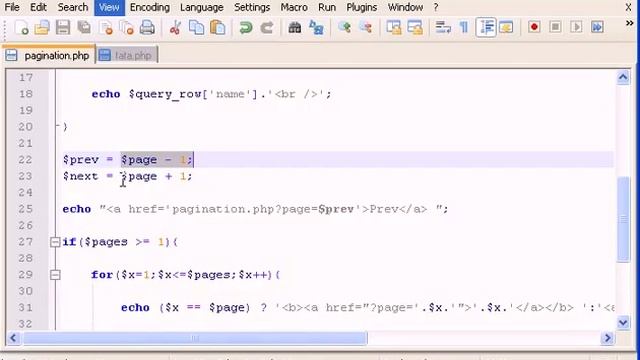Close the current document toolbar icon
Image resolution: width=640 pixels, height=360 pixels.
tap(106, 28)
